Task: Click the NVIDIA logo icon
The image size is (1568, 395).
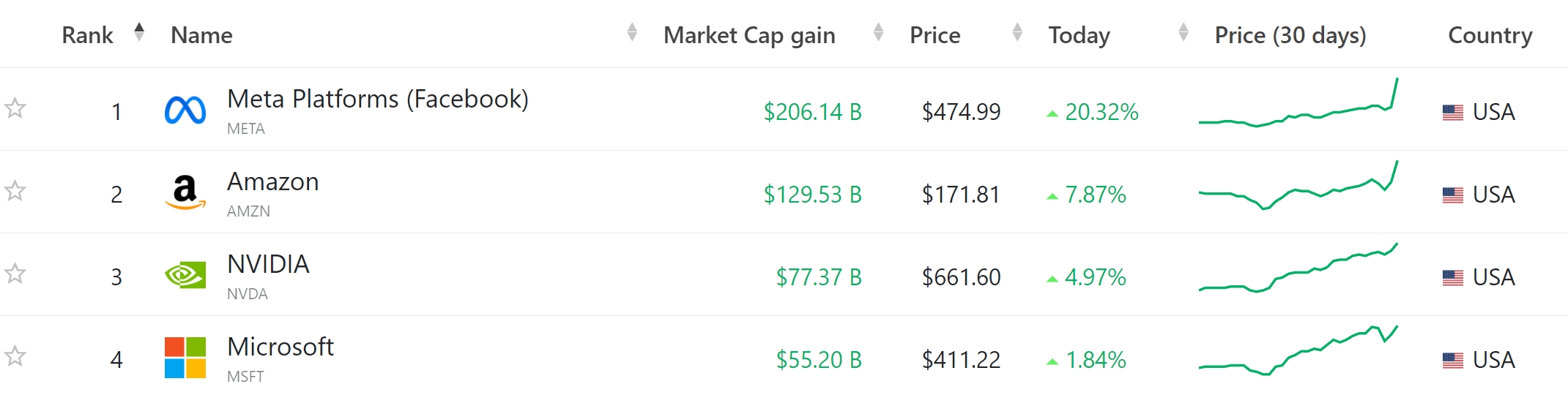Action: coord(185,276)
